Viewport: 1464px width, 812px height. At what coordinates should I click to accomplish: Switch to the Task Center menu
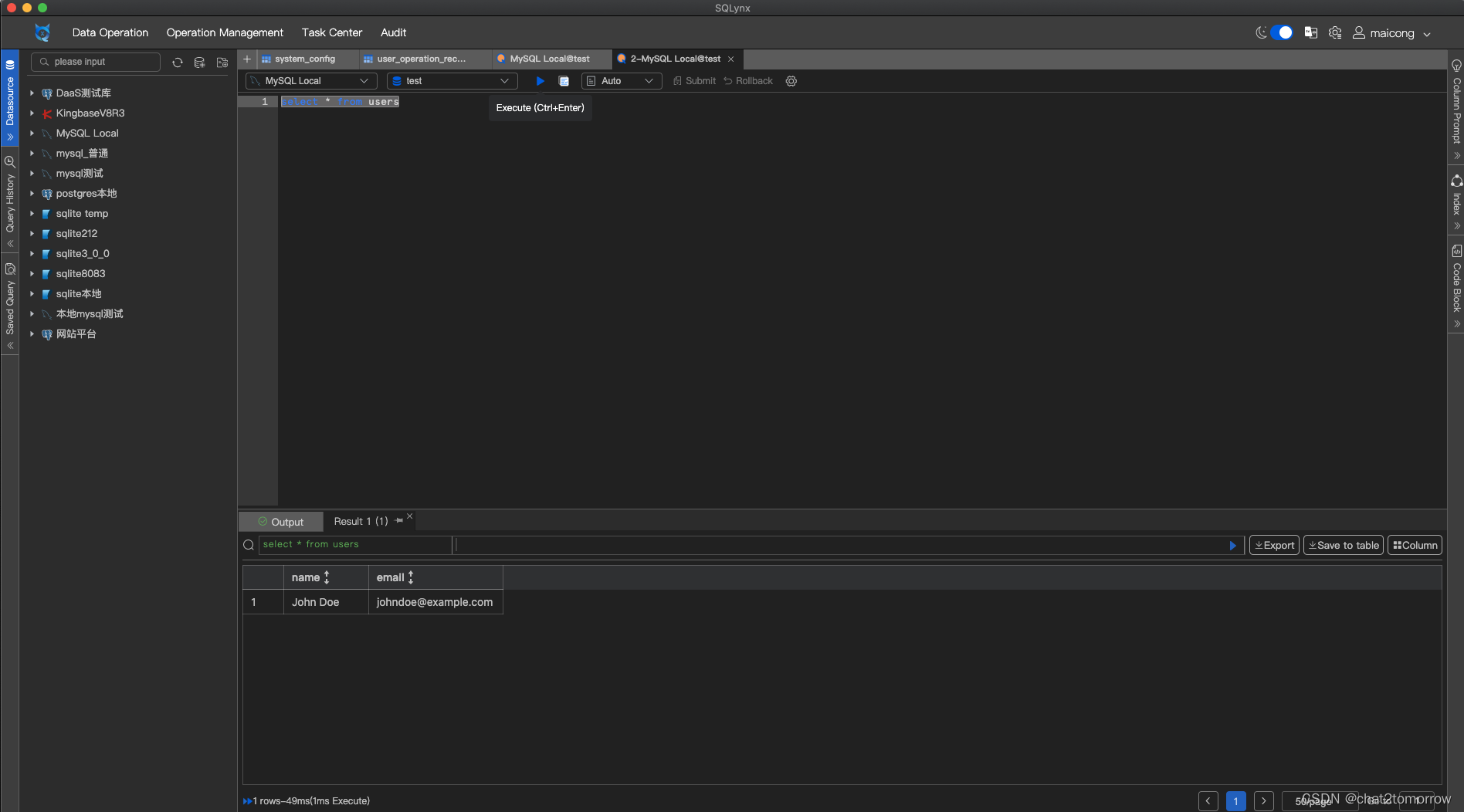coord(331,32)
